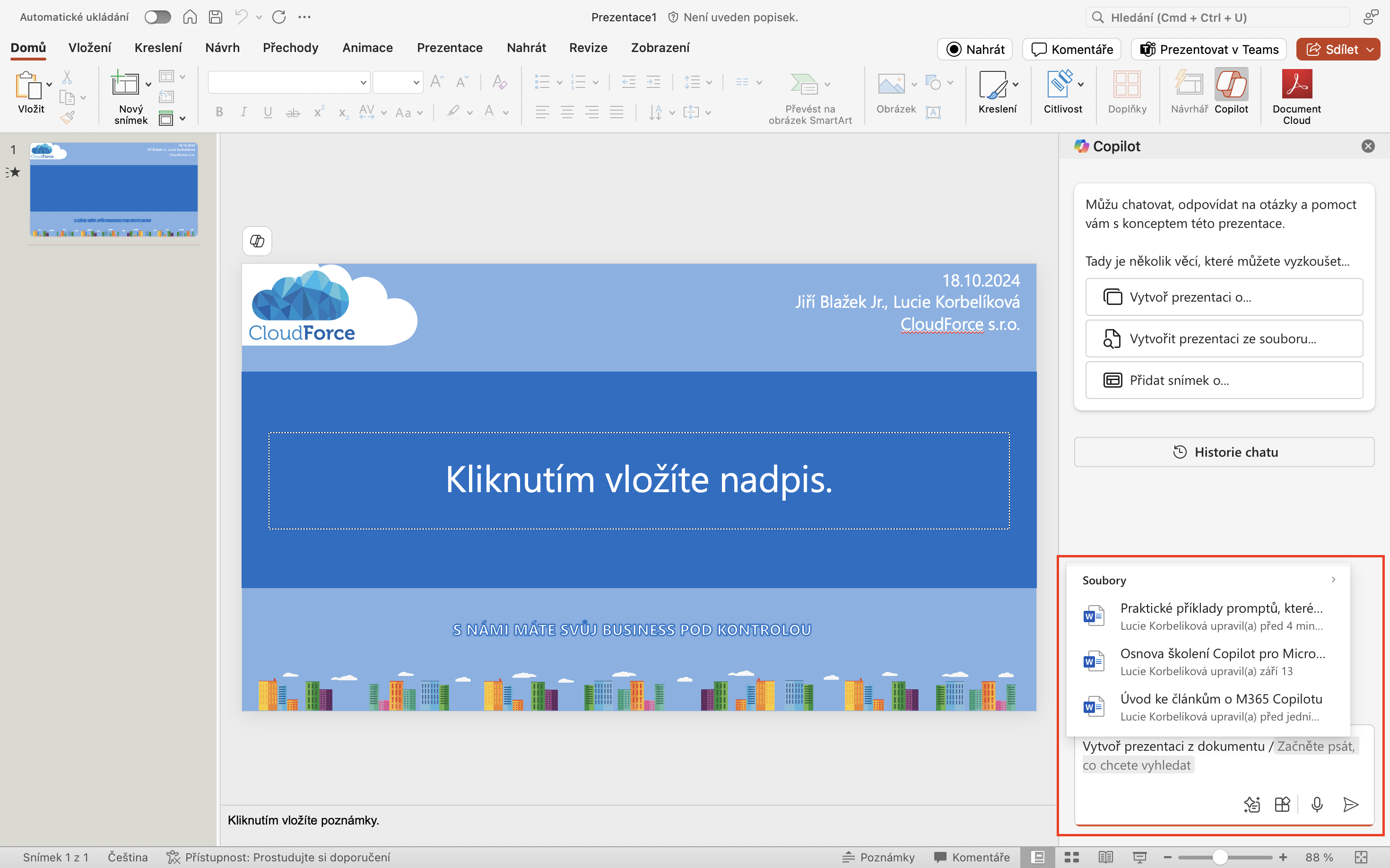
Task: Toggle Poznámky in the status bar
Action: coord(878,857)
